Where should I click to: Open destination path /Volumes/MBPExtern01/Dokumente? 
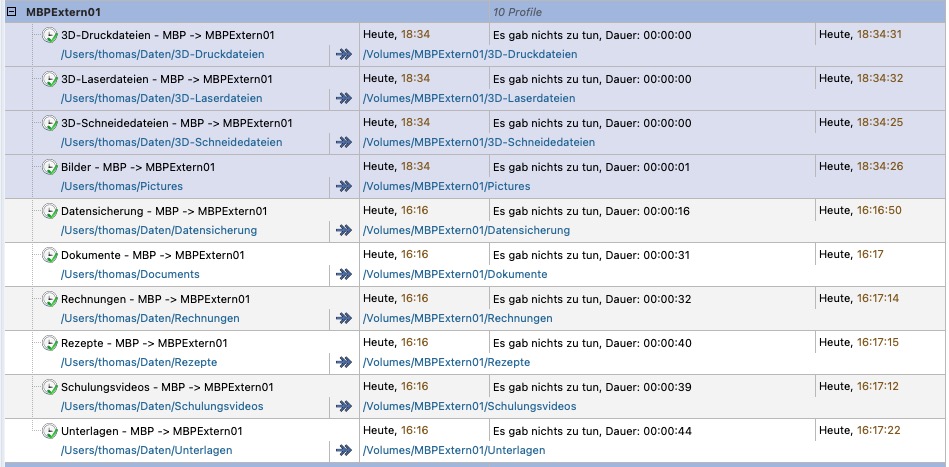[454, 274]
